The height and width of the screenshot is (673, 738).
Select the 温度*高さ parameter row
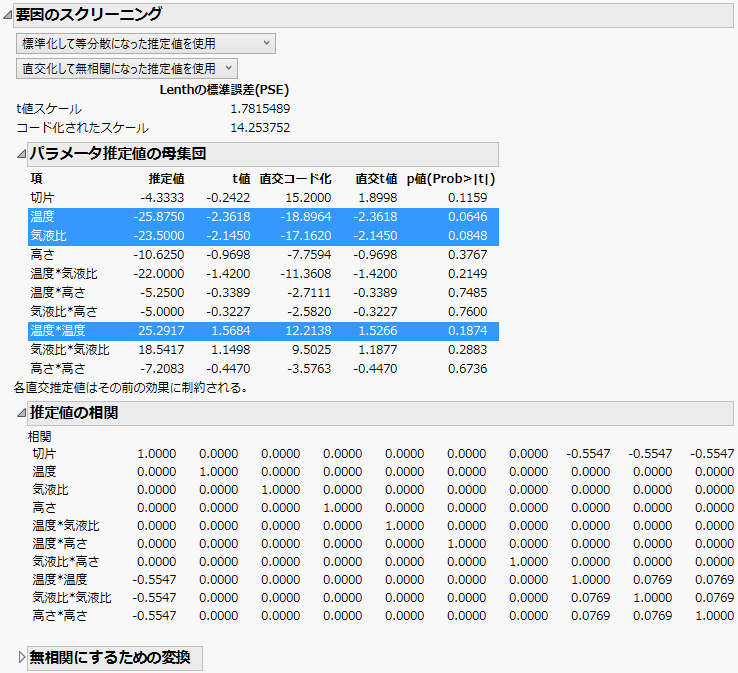(x=263, y=293)
